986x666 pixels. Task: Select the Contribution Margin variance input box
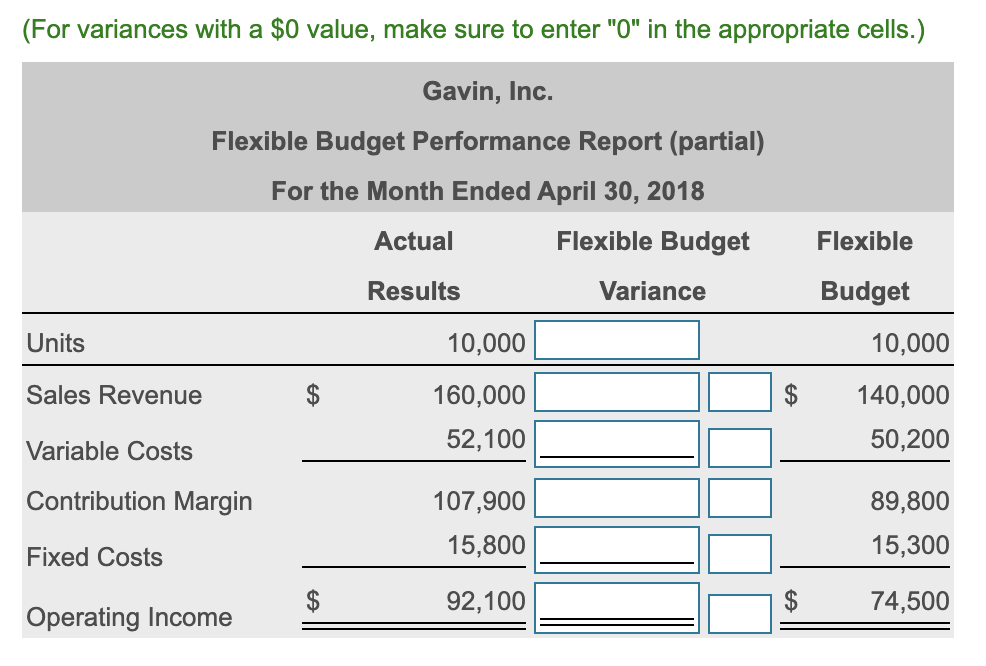coord(616,498)
